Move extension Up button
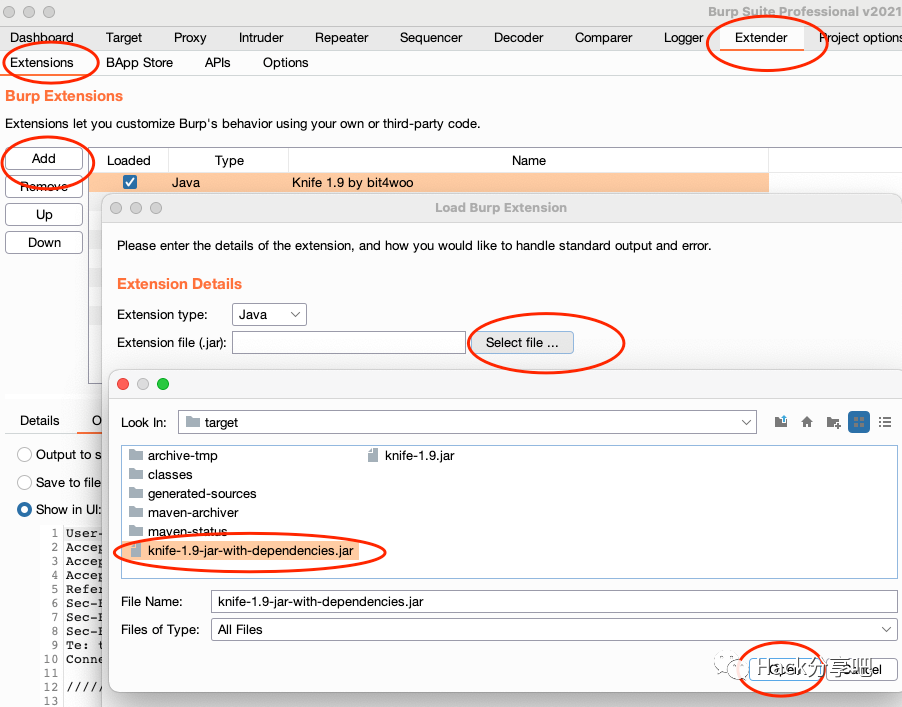The image size is (902, 707). [x=44, y=215]
